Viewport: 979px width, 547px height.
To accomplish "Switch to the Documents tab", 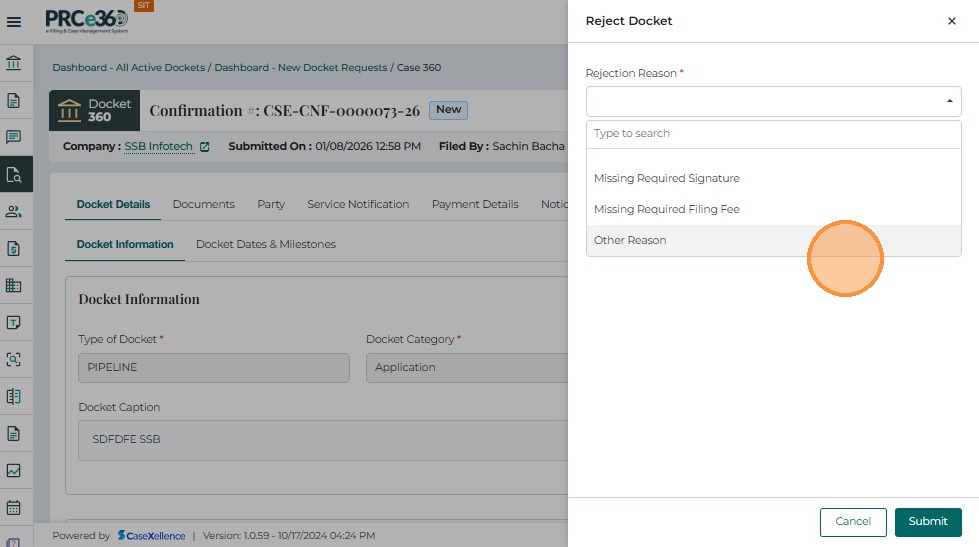I will [x=203, y=204].
